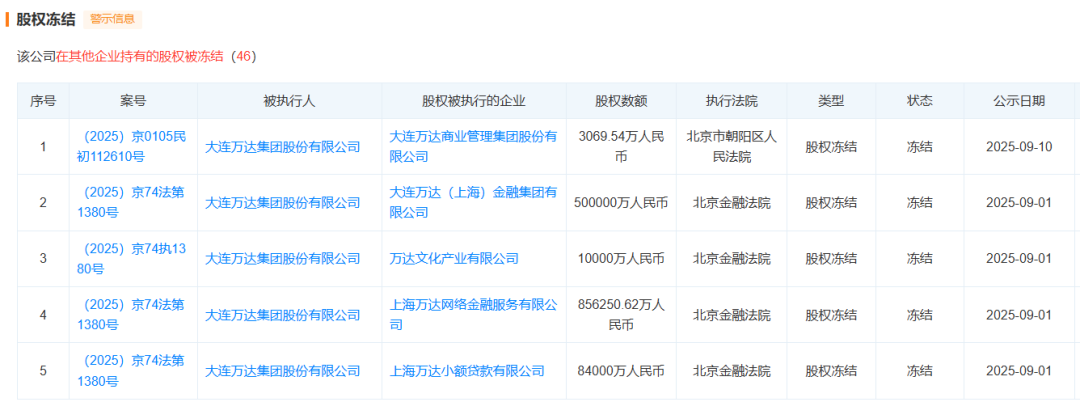The image size is (1080, 402).
Task: Open case number link in 上海万达小额贷款 row
Action: tap(132, 371)
